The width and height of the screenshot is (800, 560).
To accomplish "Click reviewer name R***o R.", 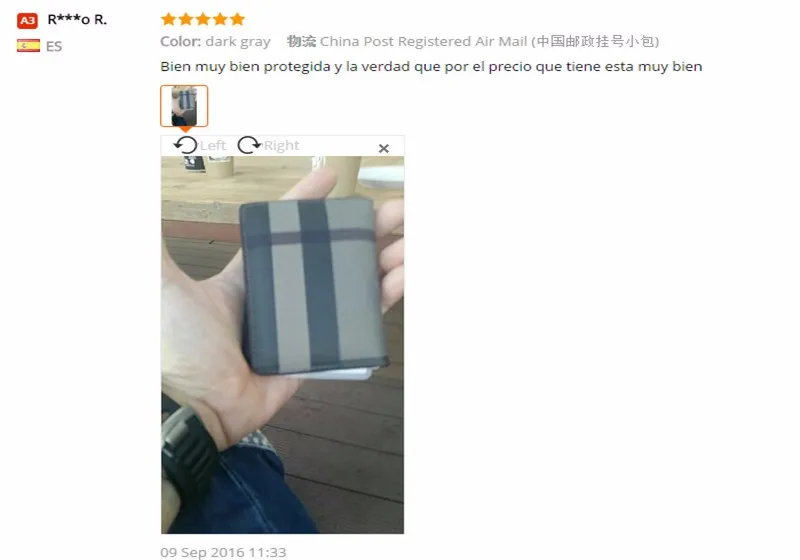I will point(77,20).
